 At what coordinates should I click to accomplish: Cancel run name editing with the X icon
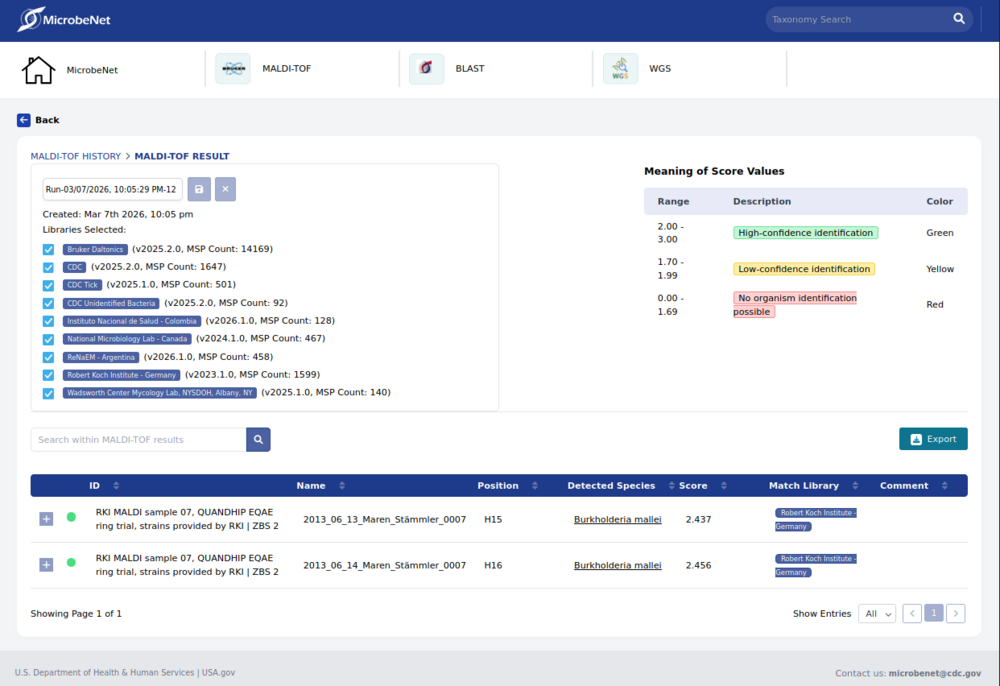pos(225,189)
